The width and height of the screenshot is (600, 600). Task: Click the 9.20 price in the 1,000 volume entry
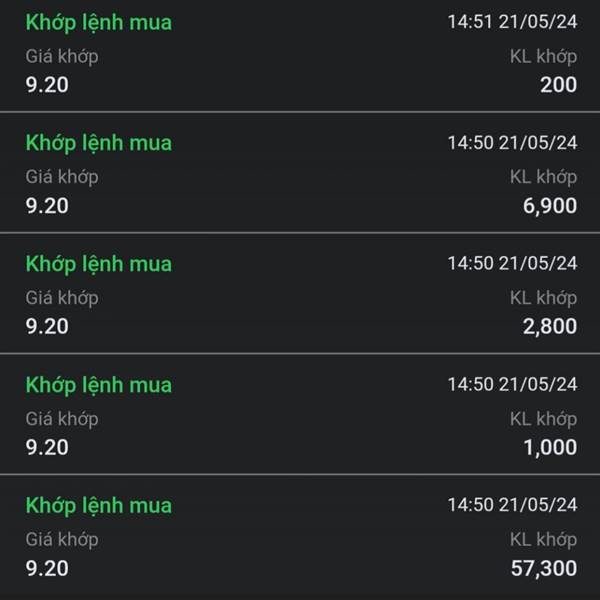tap(47, 447)
